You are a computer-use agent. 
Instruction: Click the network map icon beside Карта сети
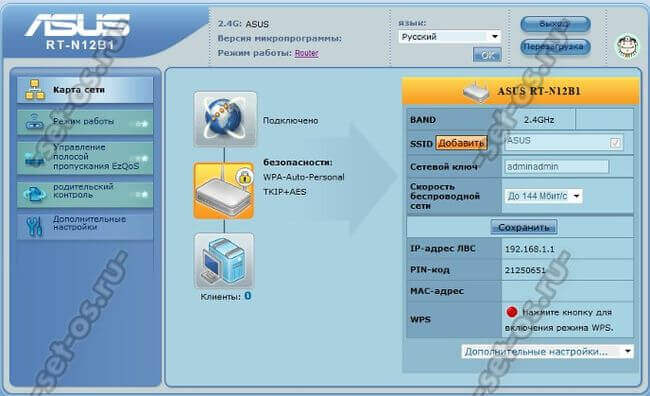pos(35,90)
